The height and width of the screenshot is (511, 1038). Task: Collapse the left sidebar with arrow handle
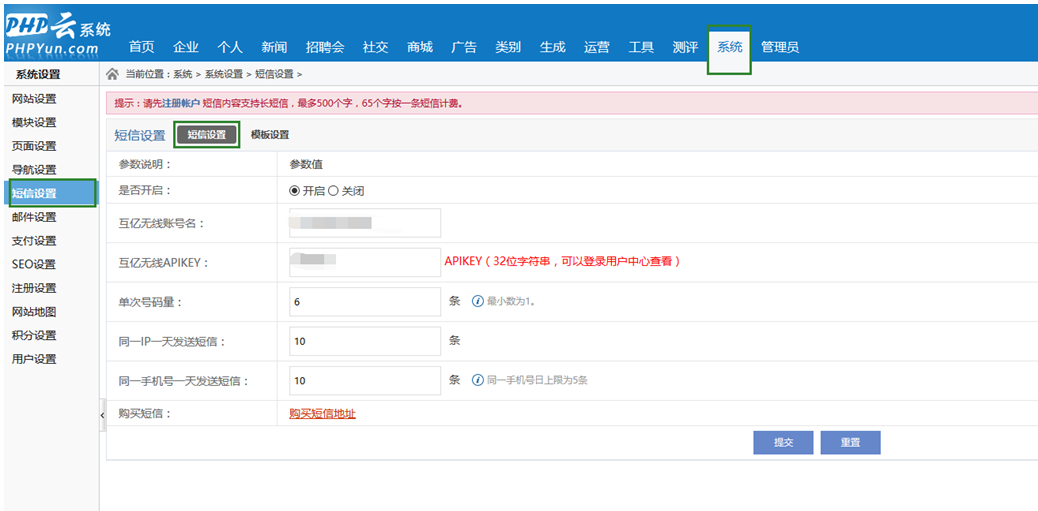[x=102, y=415]
